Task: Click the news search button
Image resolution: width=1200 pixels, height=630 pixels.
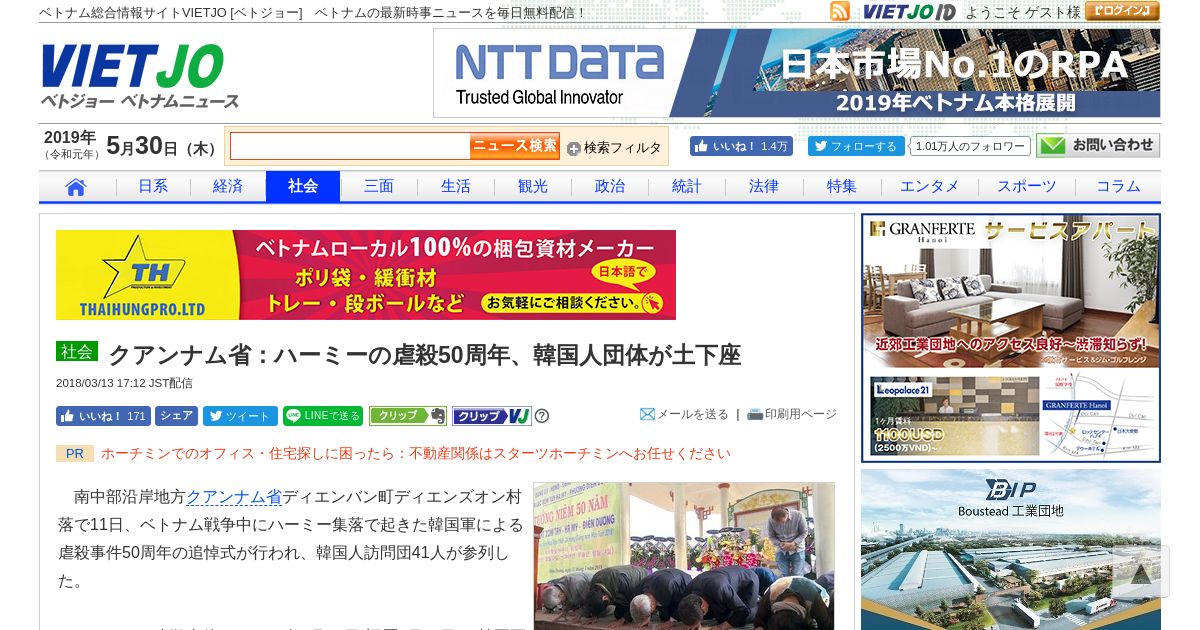Action: point(515,146)
